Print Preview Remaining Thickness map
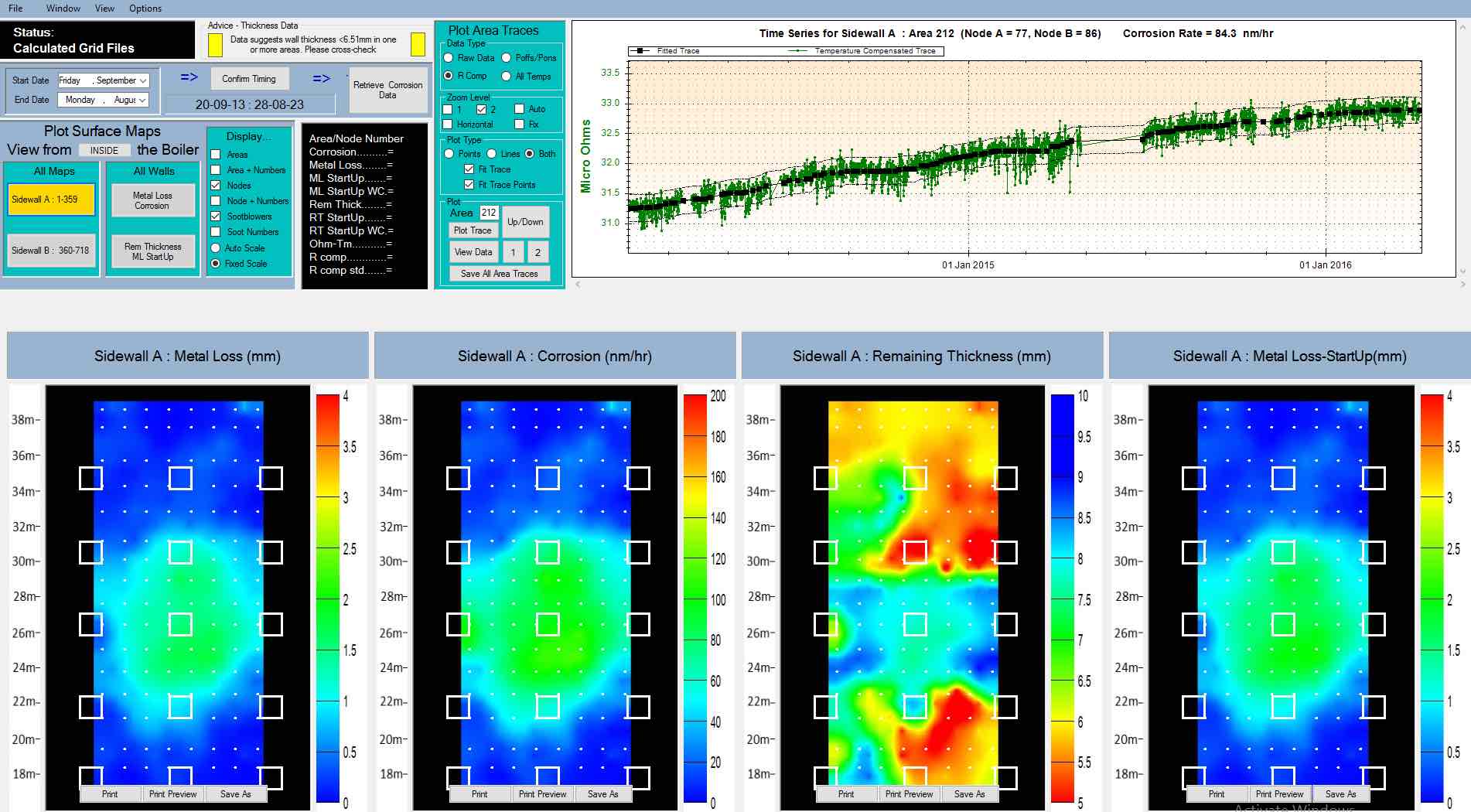 910,794
